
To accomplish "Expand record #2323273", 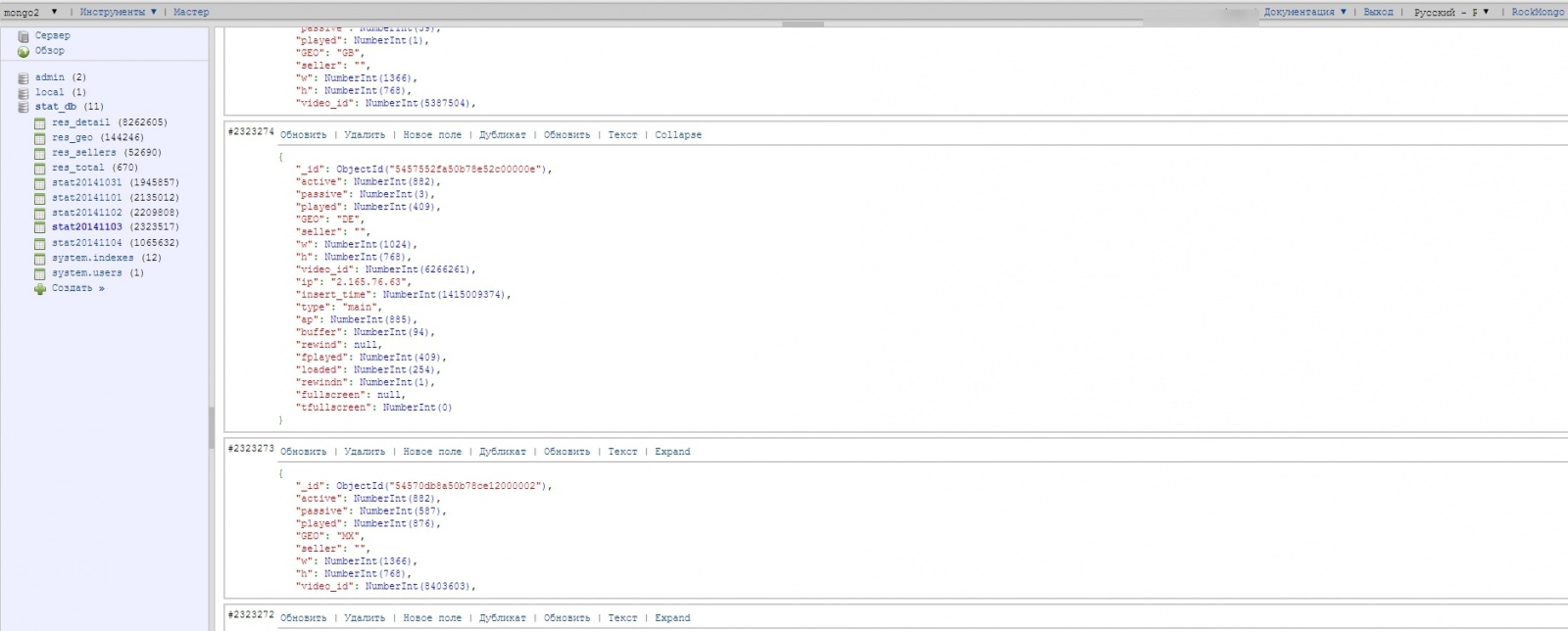I will (672, 452).
